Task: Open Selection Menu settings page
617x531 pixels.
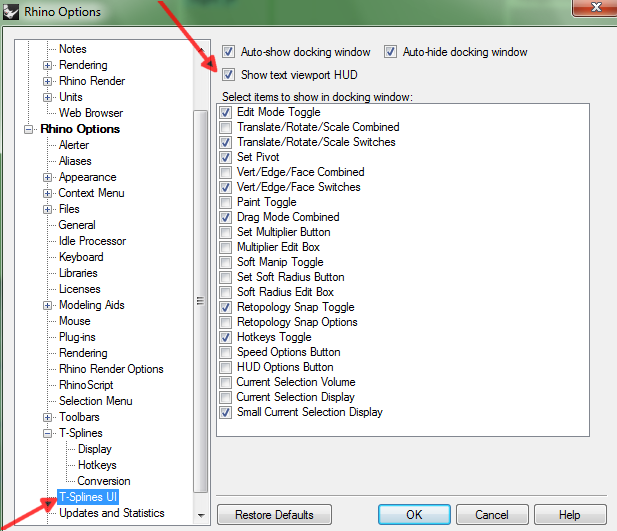Action: coord(96,401)
